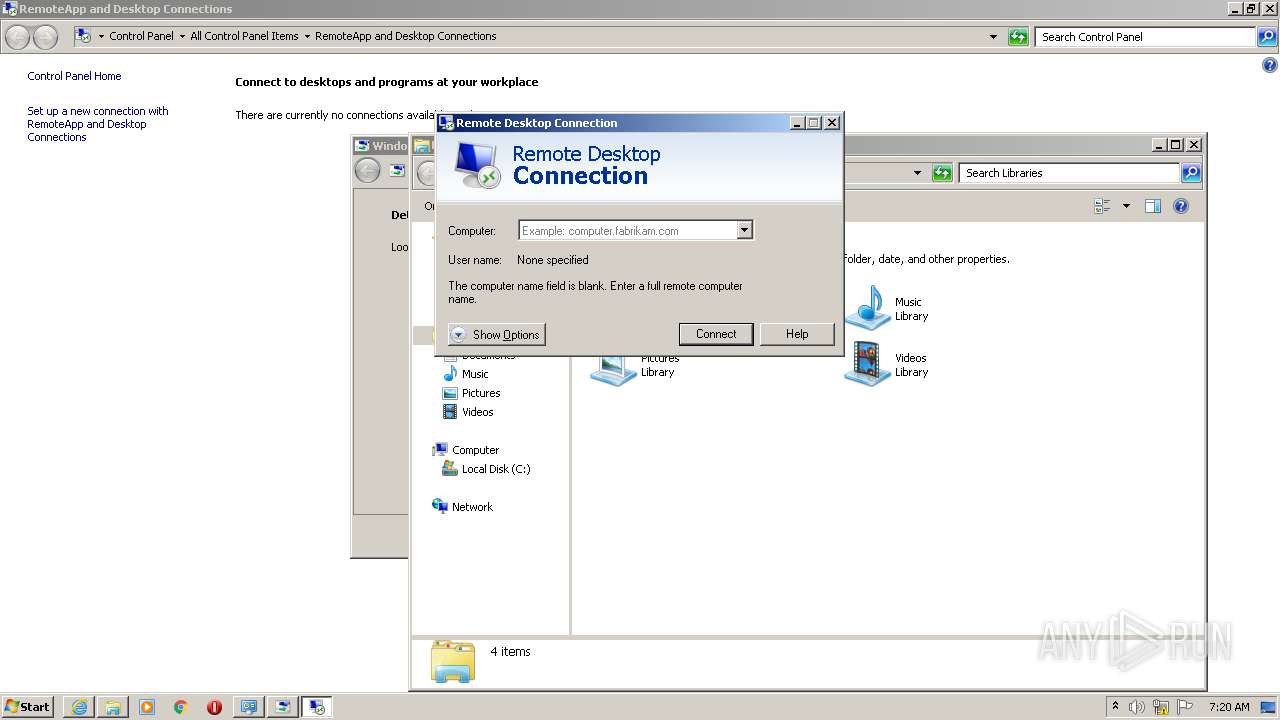Launch Opera browser from the taskbar
Screen dimensions: 1280x720
click(214, 707)
